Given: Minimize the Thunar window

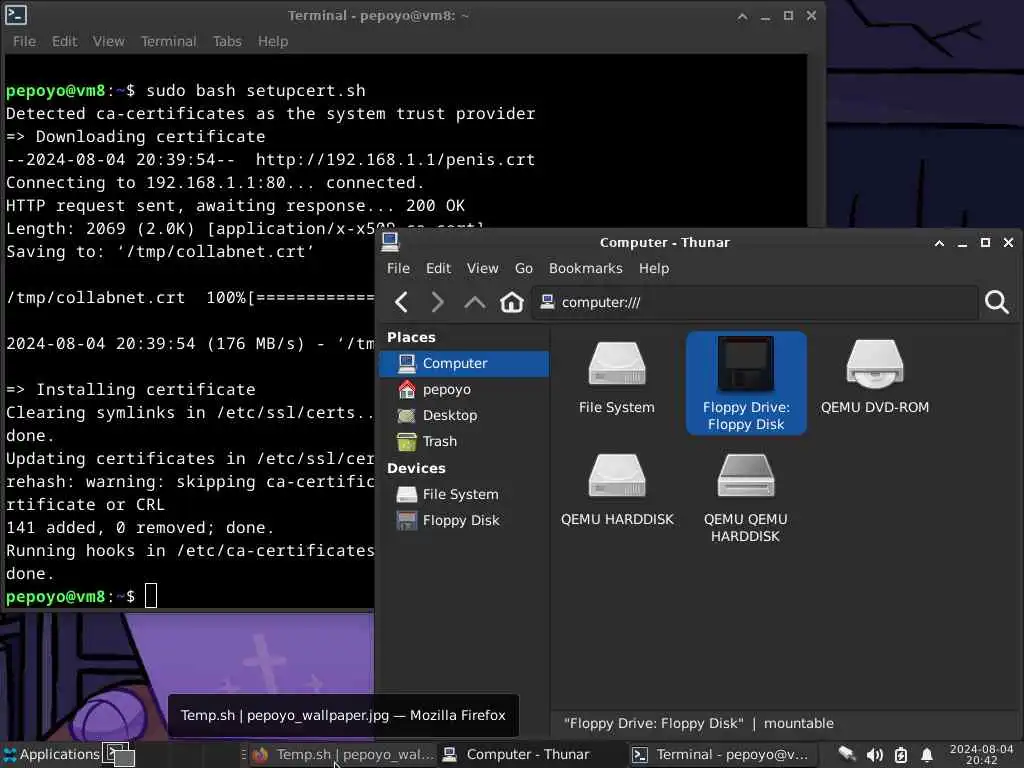Looking at the screenshot, I should 962,244.
